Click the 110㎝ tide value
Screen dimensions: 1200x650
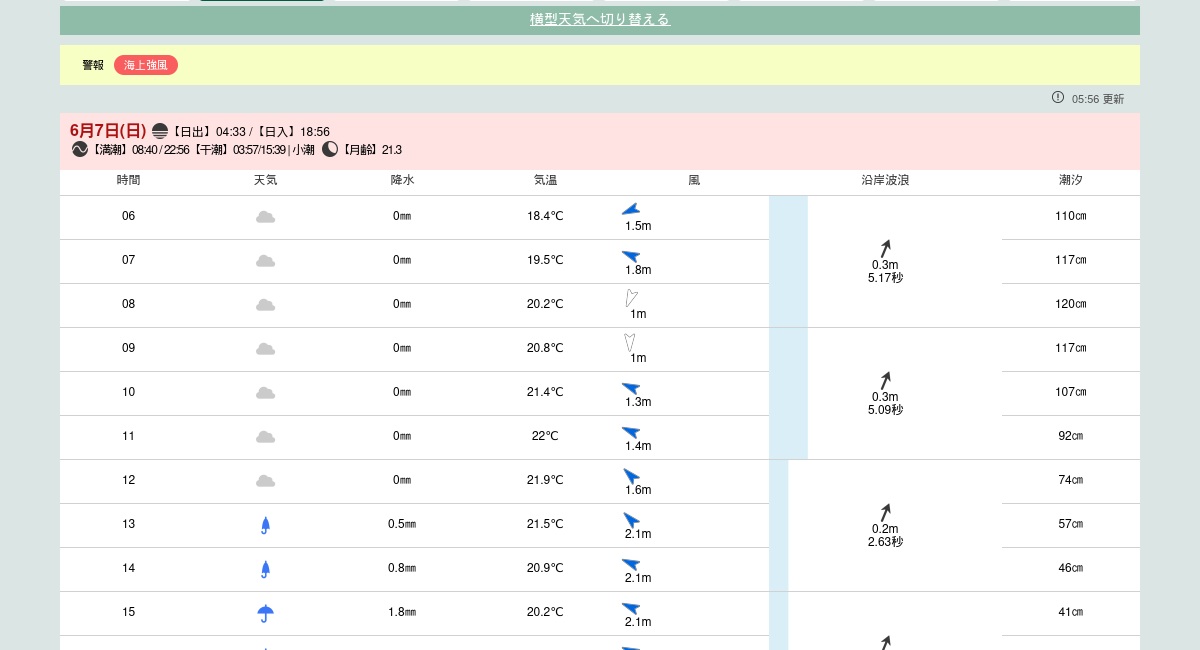(x=1071, y=217)
